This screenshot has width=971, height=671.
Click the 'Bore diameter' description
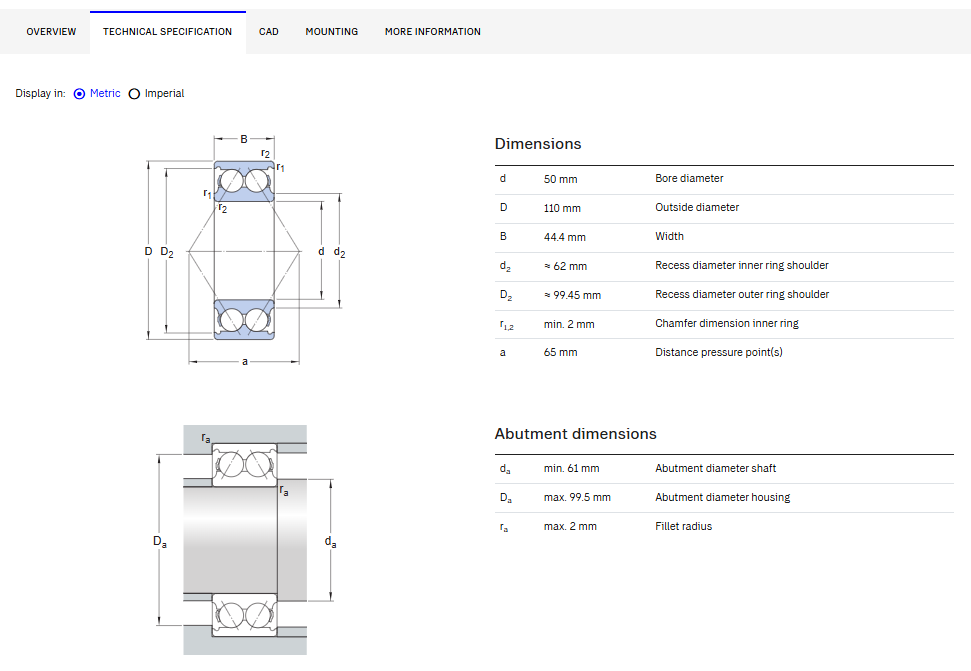click(x=689, y=178)
